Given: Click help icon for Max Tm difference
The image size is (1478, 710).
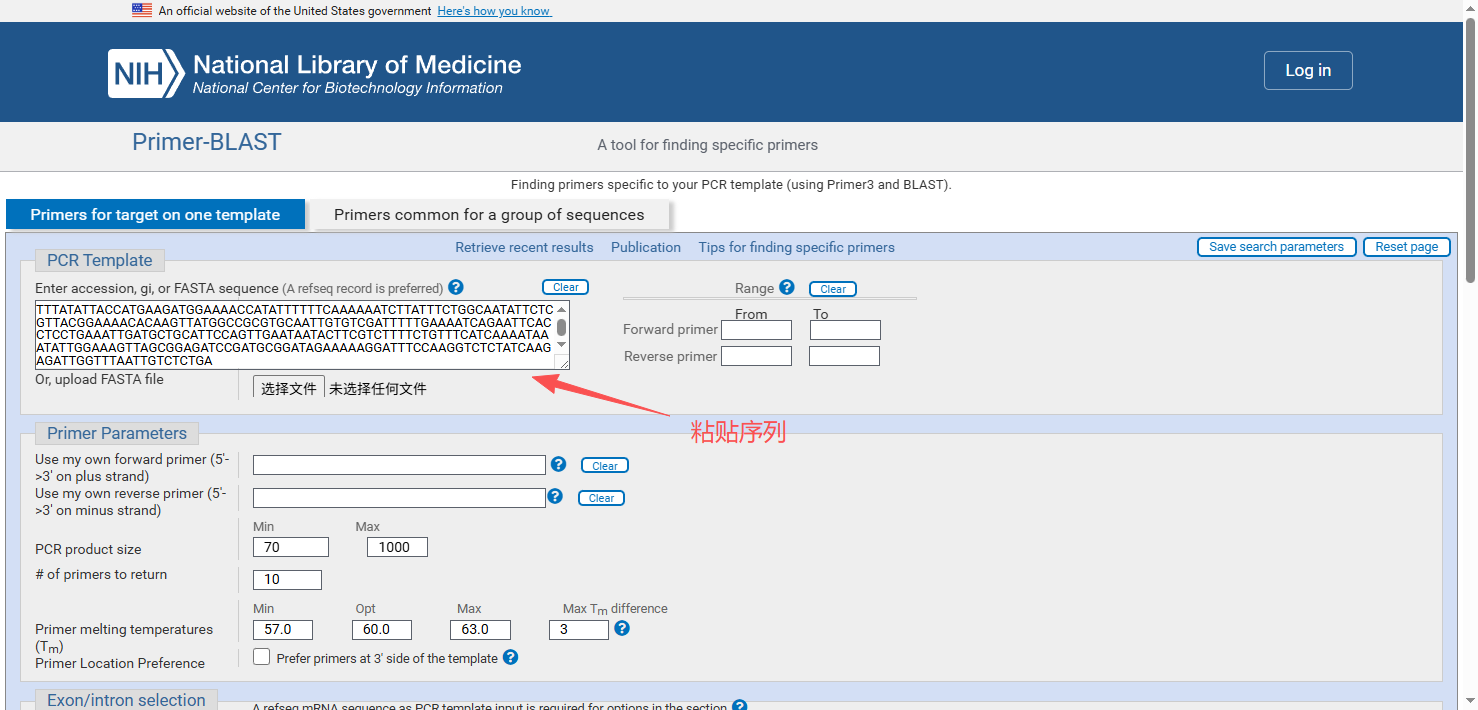Looking at the screenshot, I should [622, 628].
